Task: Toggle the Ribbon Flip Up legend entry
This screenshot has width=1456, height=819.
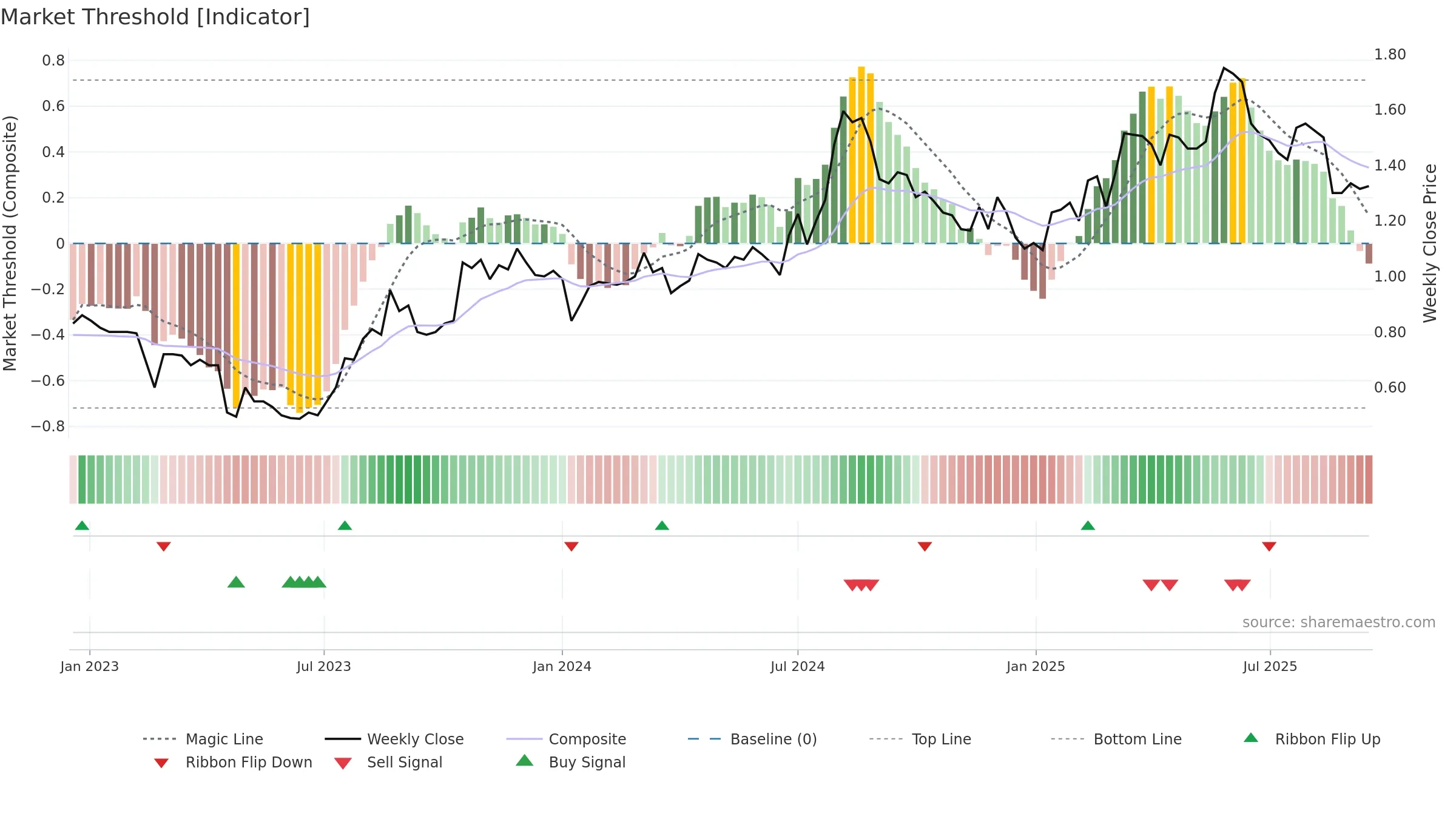Action: (x=1312, y=739)
